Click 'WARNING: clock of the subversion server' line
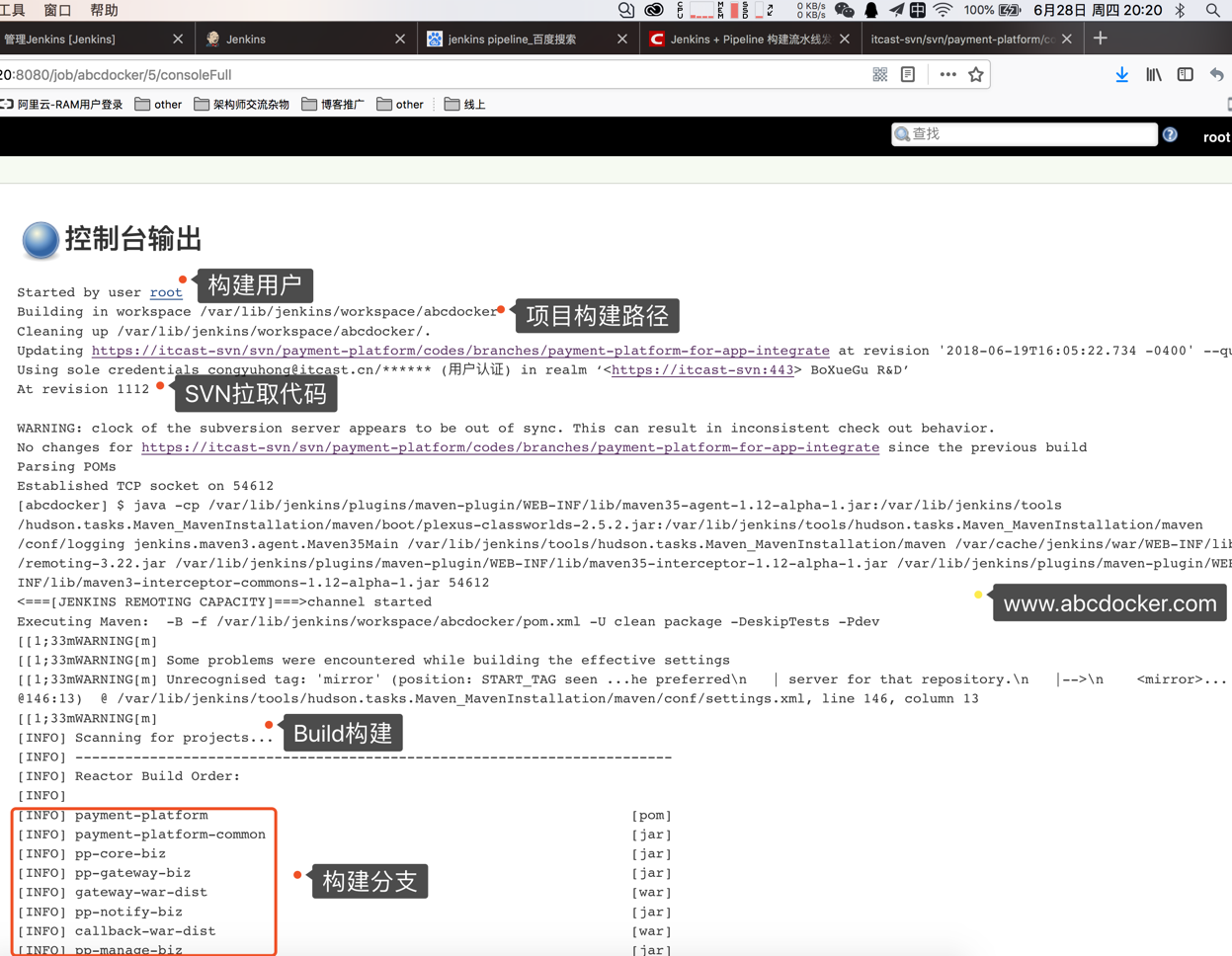 click(506, 429)
